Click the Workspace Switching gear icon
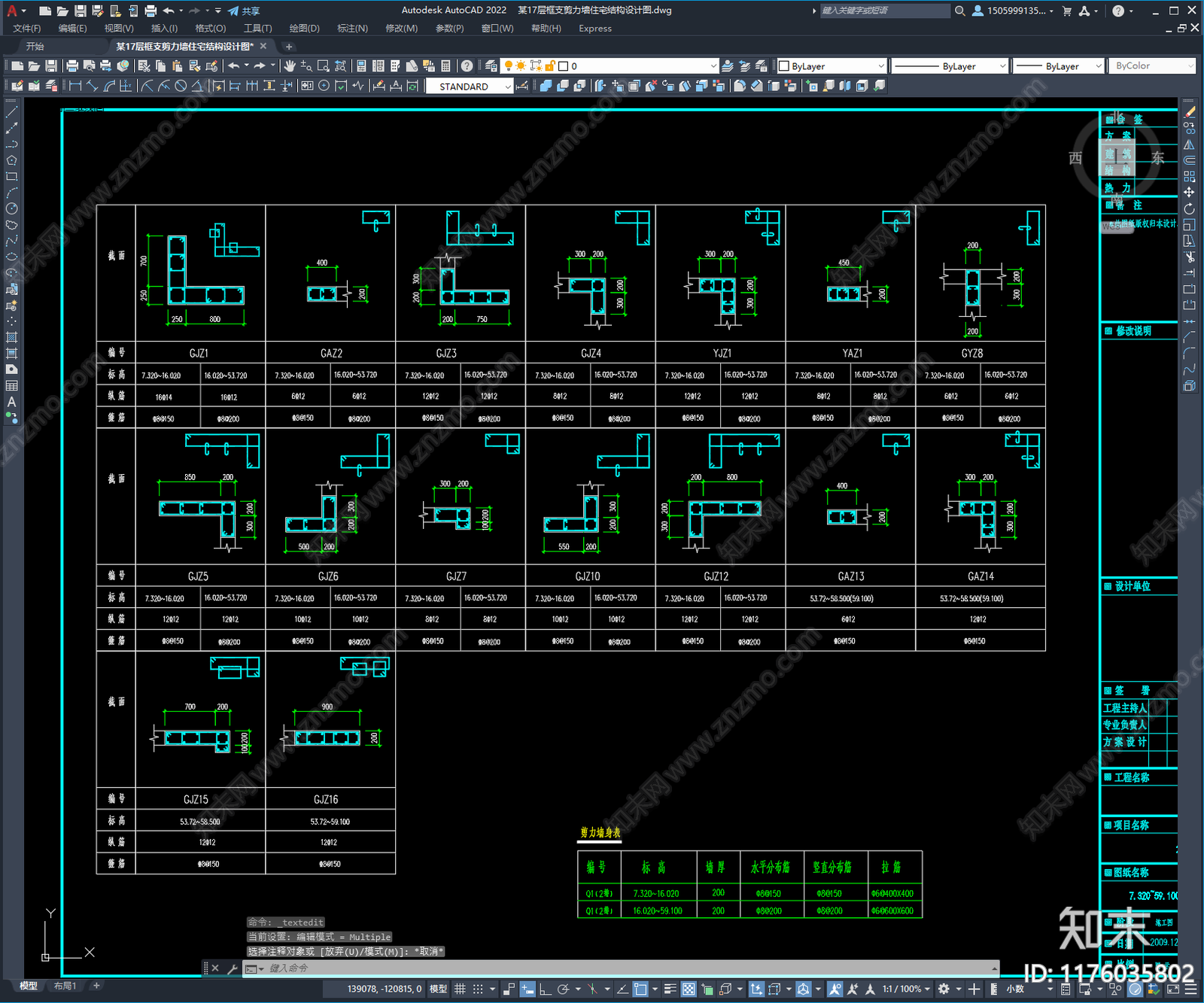The height and width of the screenshot is (1003, 1204). [944, 989]
